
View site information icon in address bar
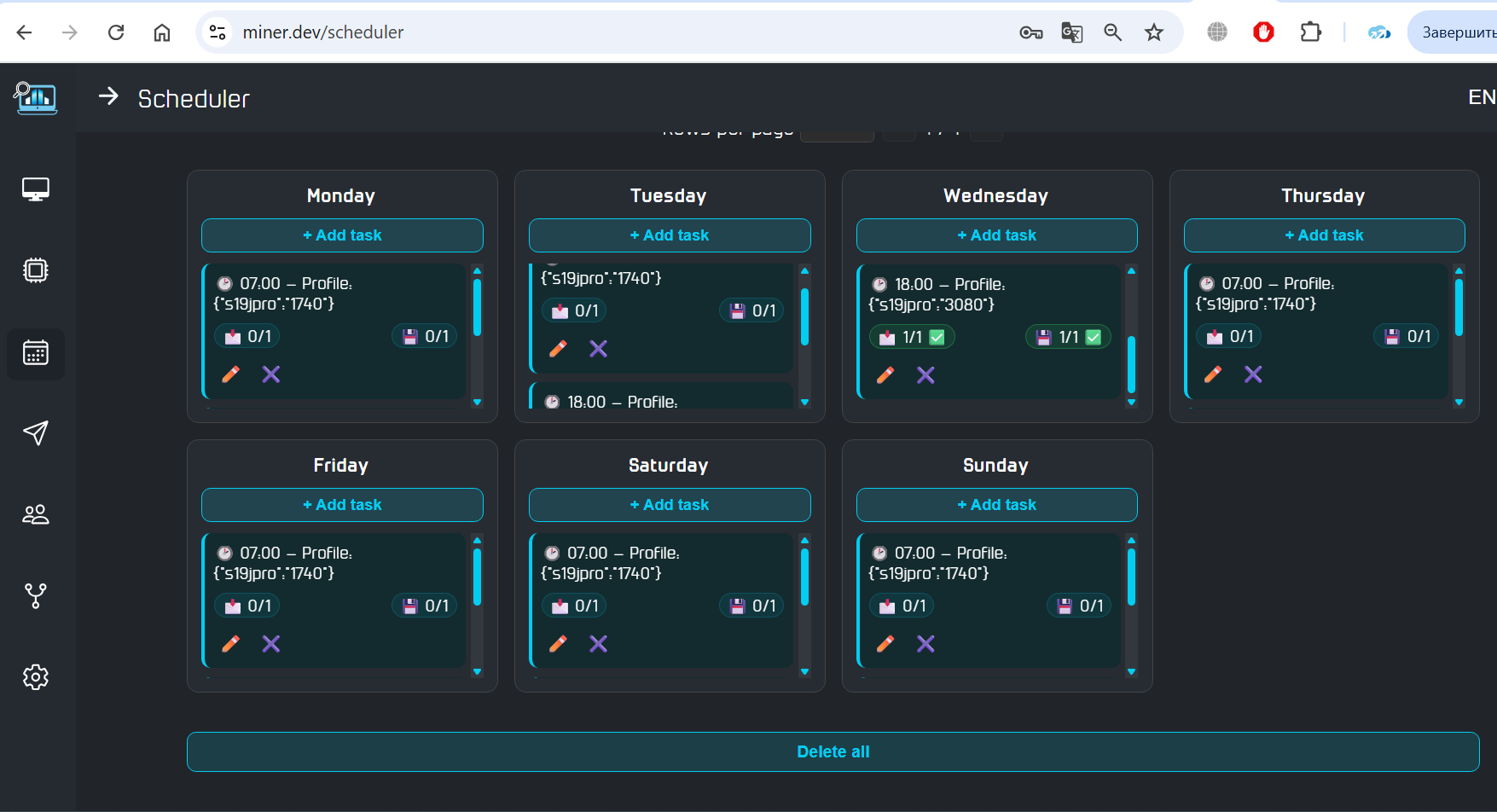[x=218, y=32]
